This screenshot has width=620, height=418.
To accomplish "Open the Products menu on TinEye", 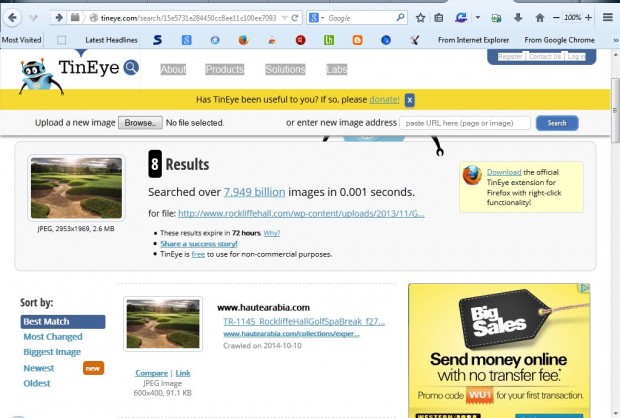I will [x=225, y=70].
